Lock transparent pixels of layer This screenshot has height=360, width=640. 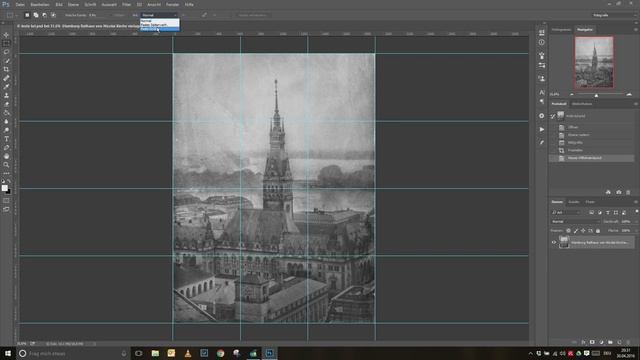point(568,231)
